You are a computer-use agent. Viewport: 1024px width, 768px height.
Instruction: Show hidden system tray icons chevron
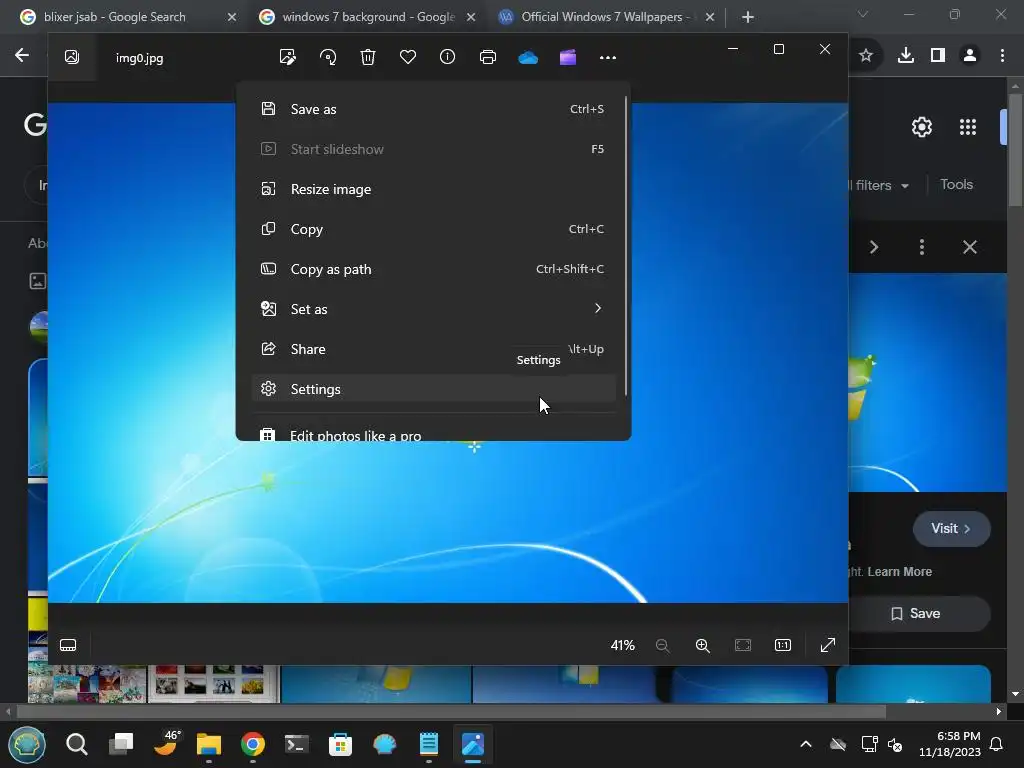pos(806,744)
